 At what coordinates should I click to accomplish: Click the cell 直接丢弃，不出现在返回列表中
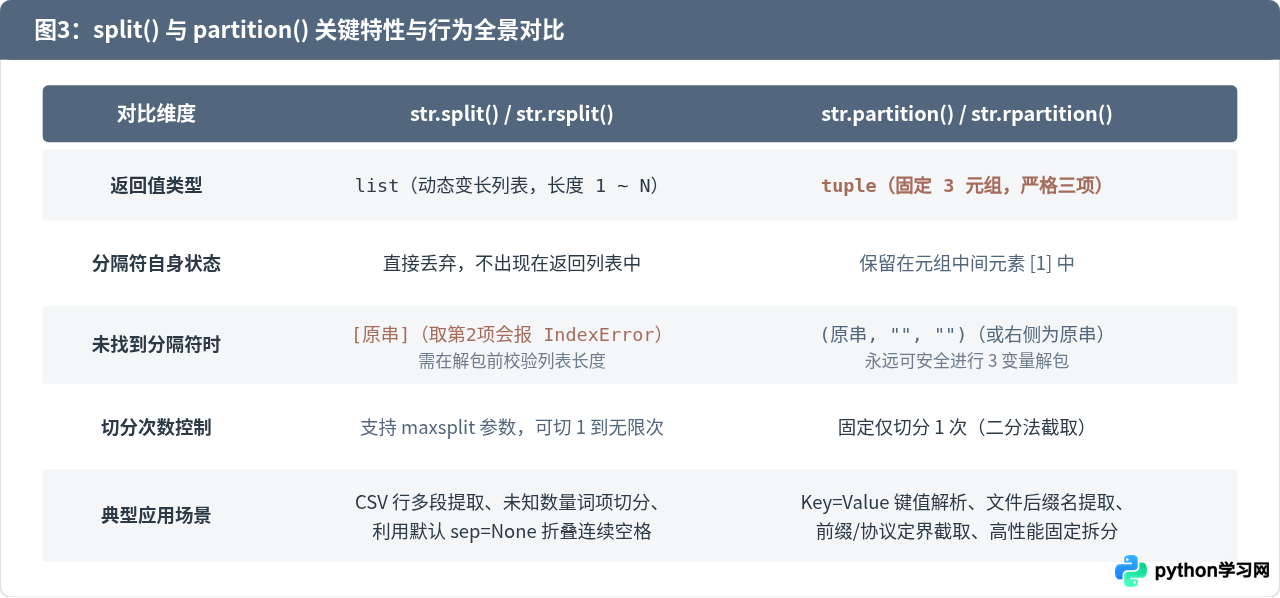click(x=511, y=264)
